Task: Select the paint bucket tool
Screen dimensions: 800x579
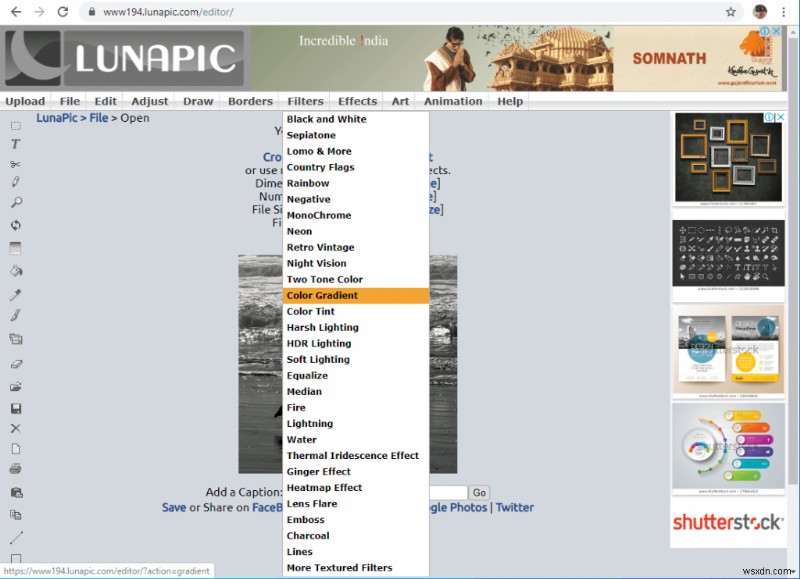Action: [x=16, y=271]
